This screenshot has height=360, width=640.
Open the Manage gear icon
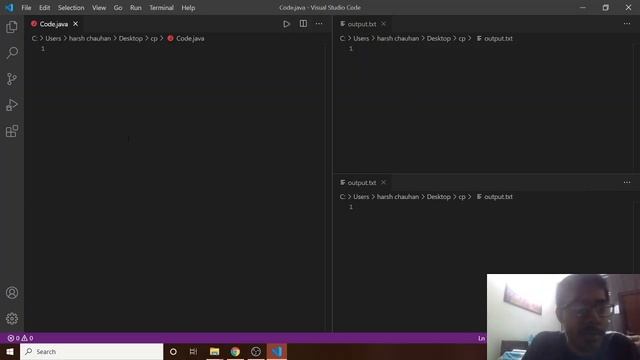pyautogui.click(x=12, y=318)
